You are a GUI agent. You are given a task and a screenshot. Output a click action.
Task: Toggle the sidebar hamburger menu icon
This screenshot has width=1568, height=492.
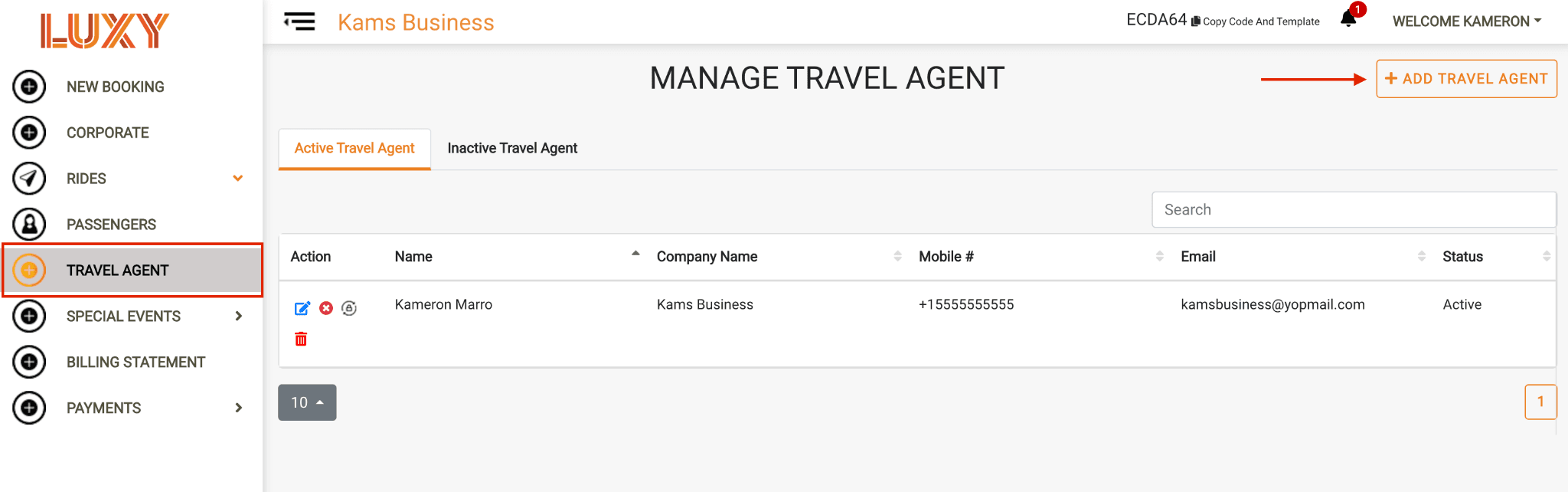pos(299,21)
